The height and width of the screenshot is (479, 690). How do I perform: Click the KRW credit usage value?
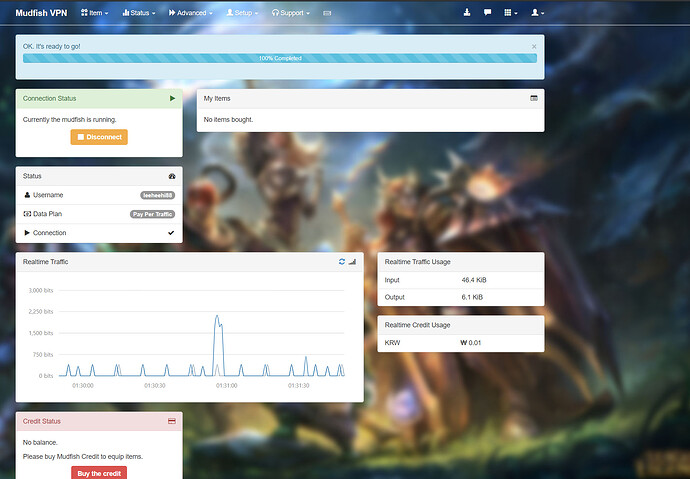(x=470, y=343)
